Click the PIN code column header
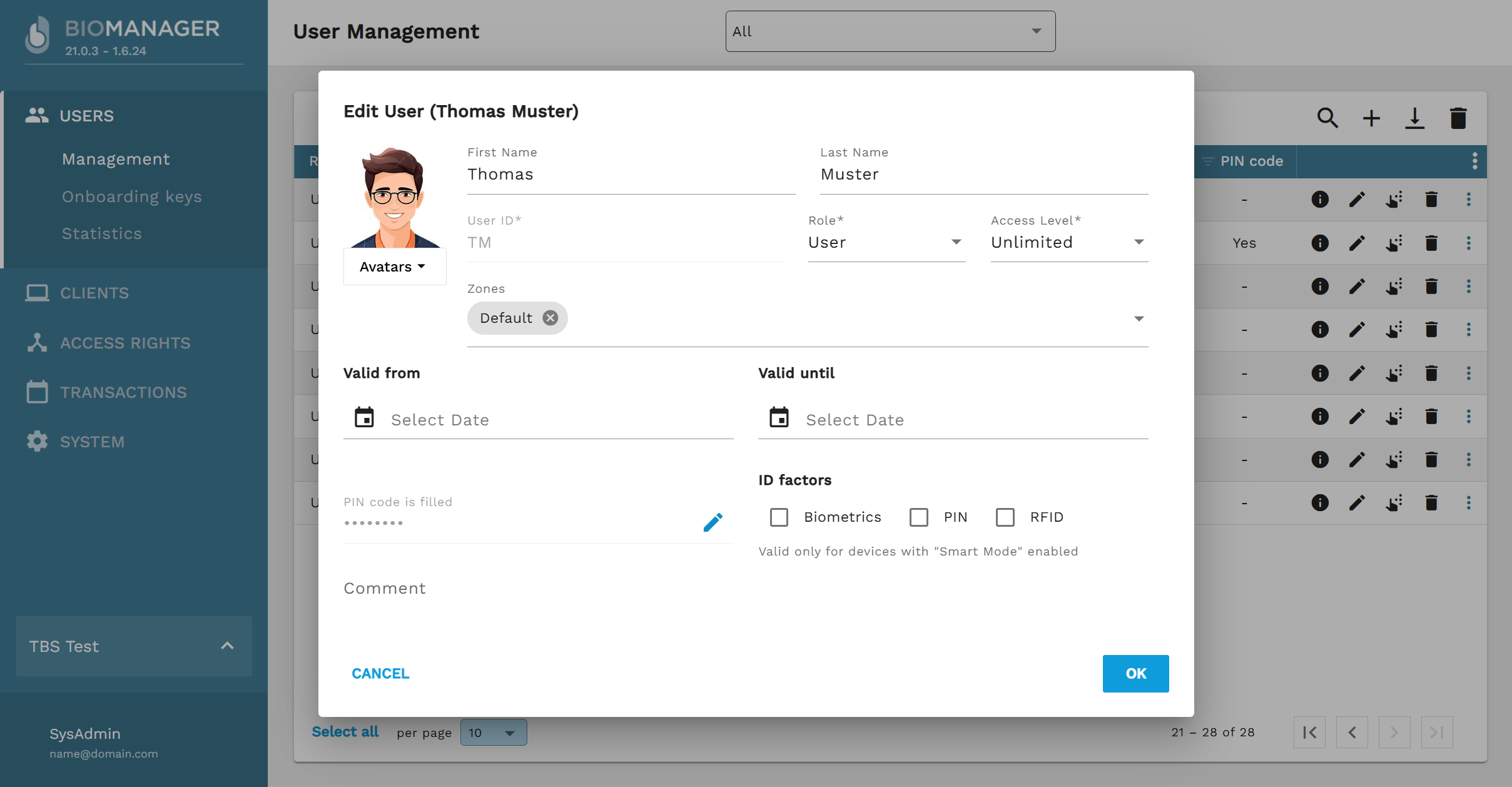 click(1251, 161)
